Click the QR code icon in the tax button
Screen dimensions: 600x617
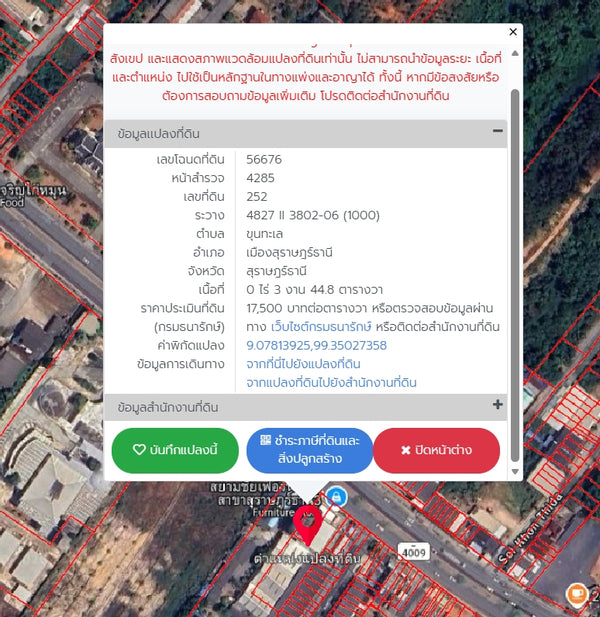[x=266, y=440]
